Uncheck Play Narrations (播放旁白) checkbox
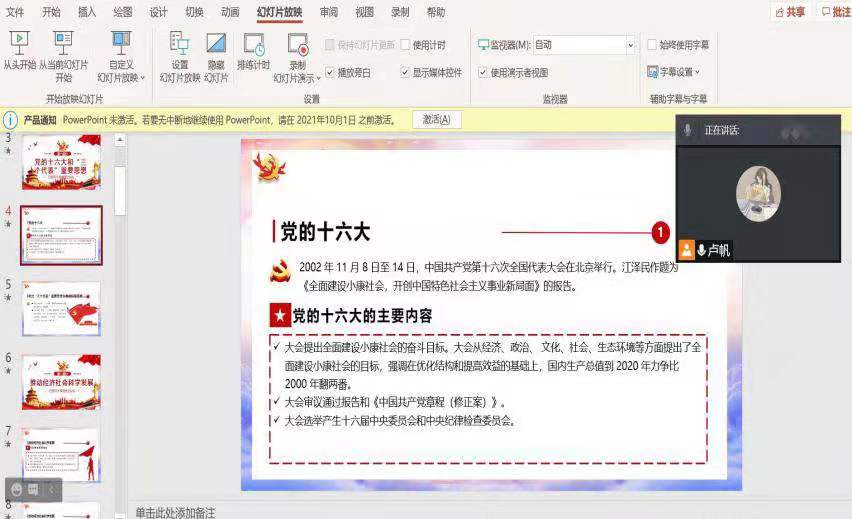 click(x=330, y=72)
